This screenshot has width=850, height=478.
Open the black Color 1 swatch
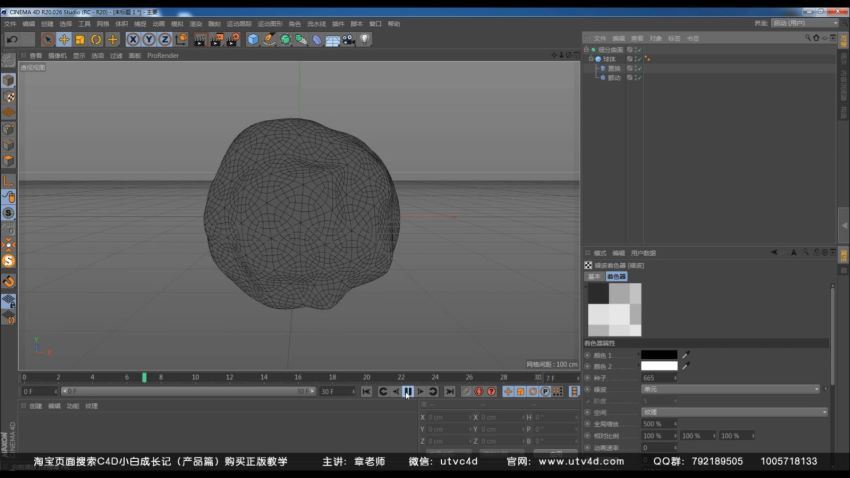(659, 355)
